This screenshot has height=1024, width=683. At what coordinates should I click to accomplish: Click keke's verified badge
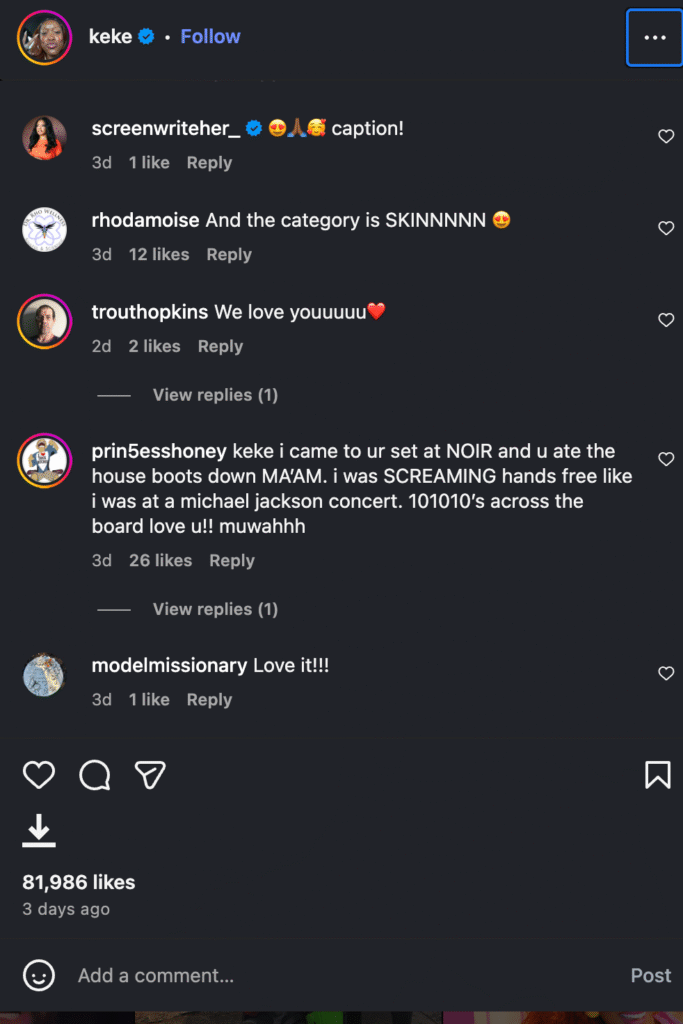(x=148, y=36)
